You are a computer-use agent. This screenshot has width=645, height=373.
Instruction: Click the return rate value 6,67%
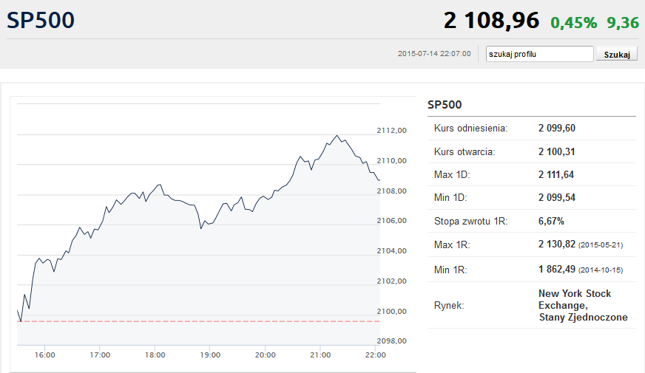[x=551, y=221]
